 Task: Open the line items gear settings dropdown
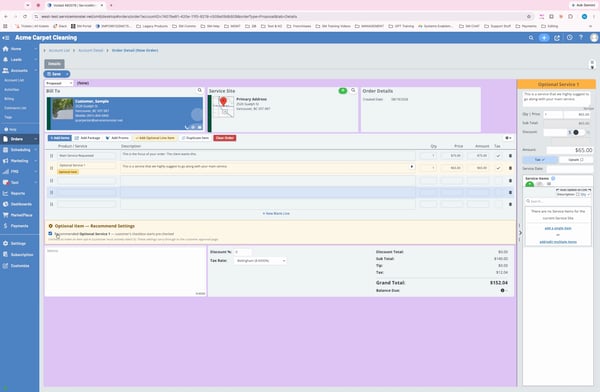click(x=508, y=138)
